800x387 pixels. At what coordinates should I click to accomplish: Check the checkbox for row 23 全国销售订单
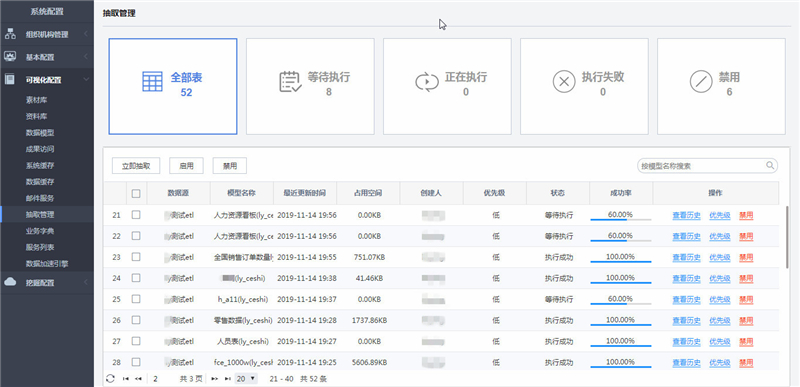pos(136,257)
